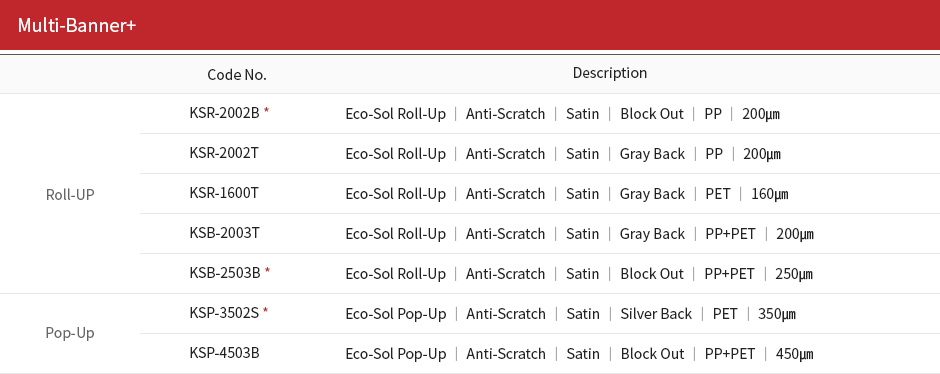Open product code KSB-2503B
This screenshot has width=940, height=374.
pyautogui.click(x=225, y=273)
